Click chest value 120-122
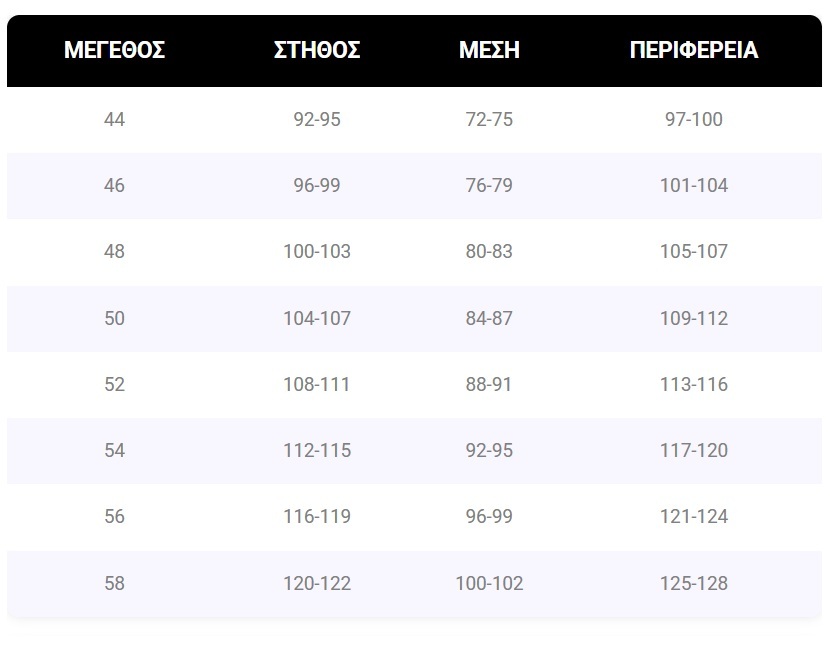 pyautogui.click(x=317, y=584)
